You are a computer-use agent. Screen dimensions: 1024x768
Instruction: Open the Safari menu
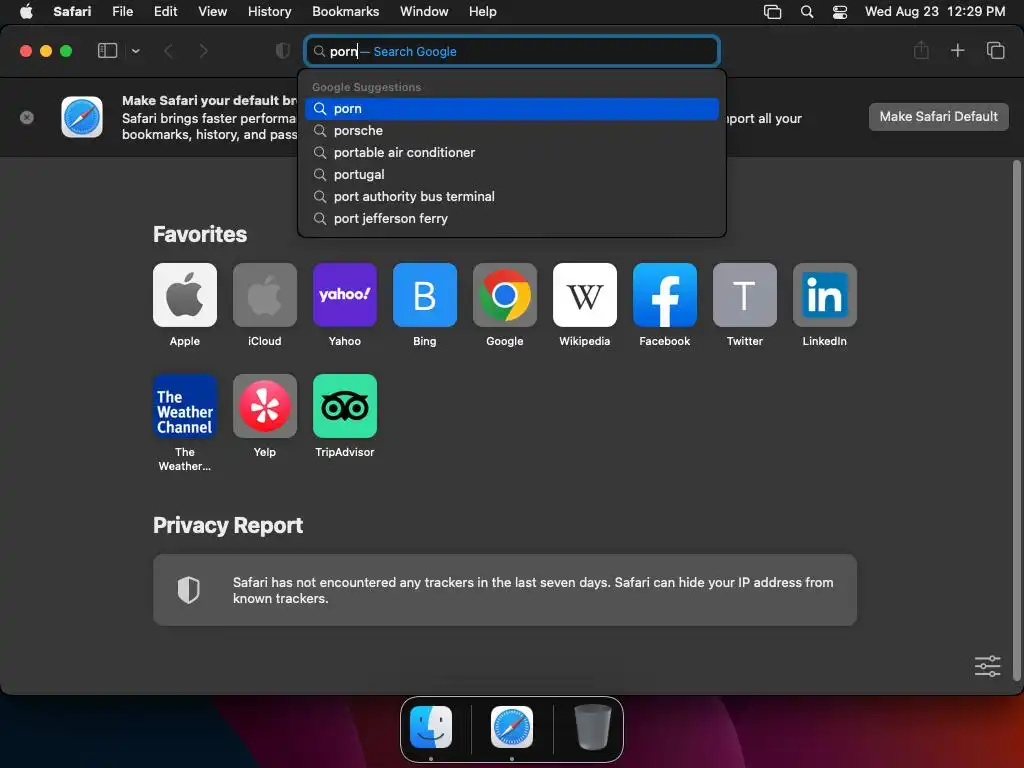[x=72, y=12]
